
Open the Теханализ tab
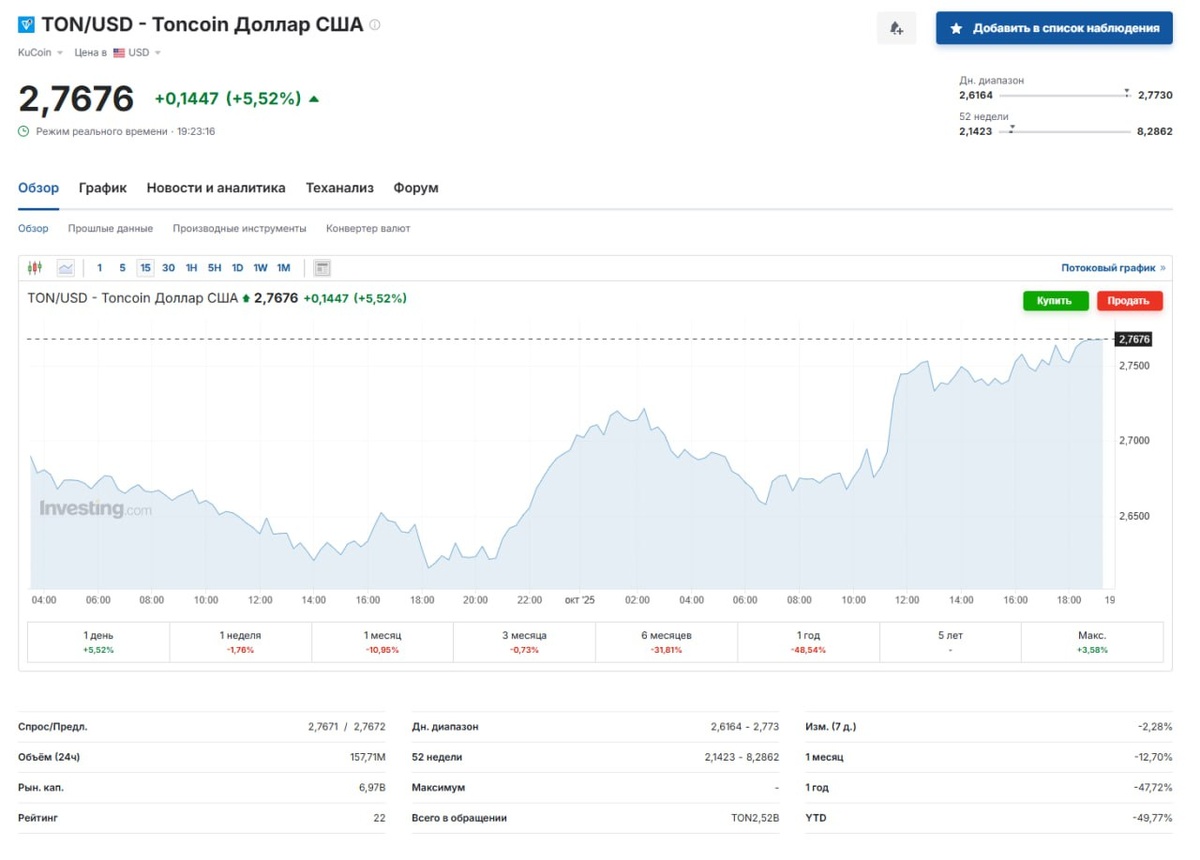340,188
